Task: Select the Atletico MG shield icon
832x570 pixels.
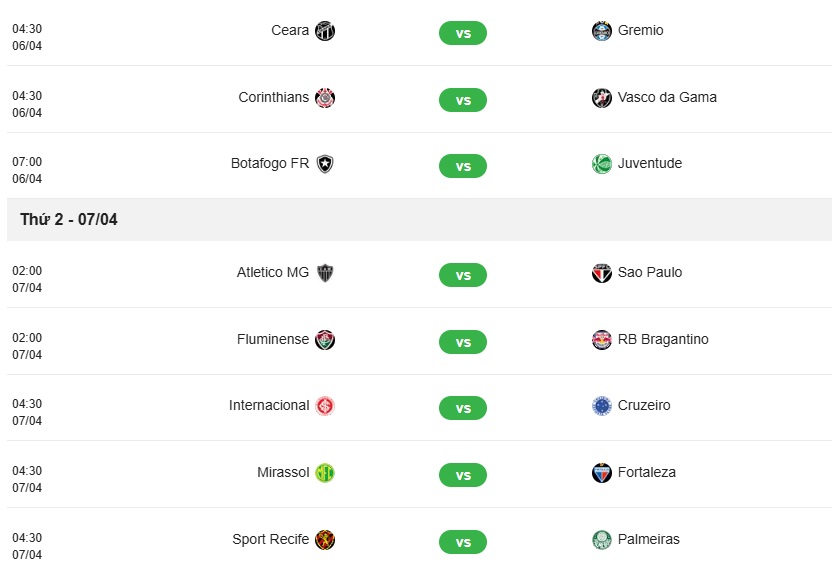Action: click(x=325, y=273)
